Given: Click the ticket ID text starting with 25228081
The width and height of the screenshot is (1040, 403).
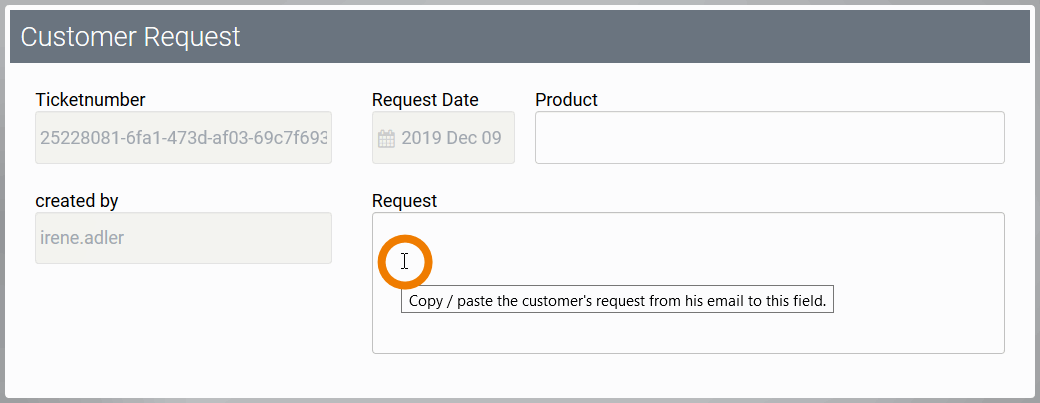Looking at the screenshot, I should click(185, 137).
